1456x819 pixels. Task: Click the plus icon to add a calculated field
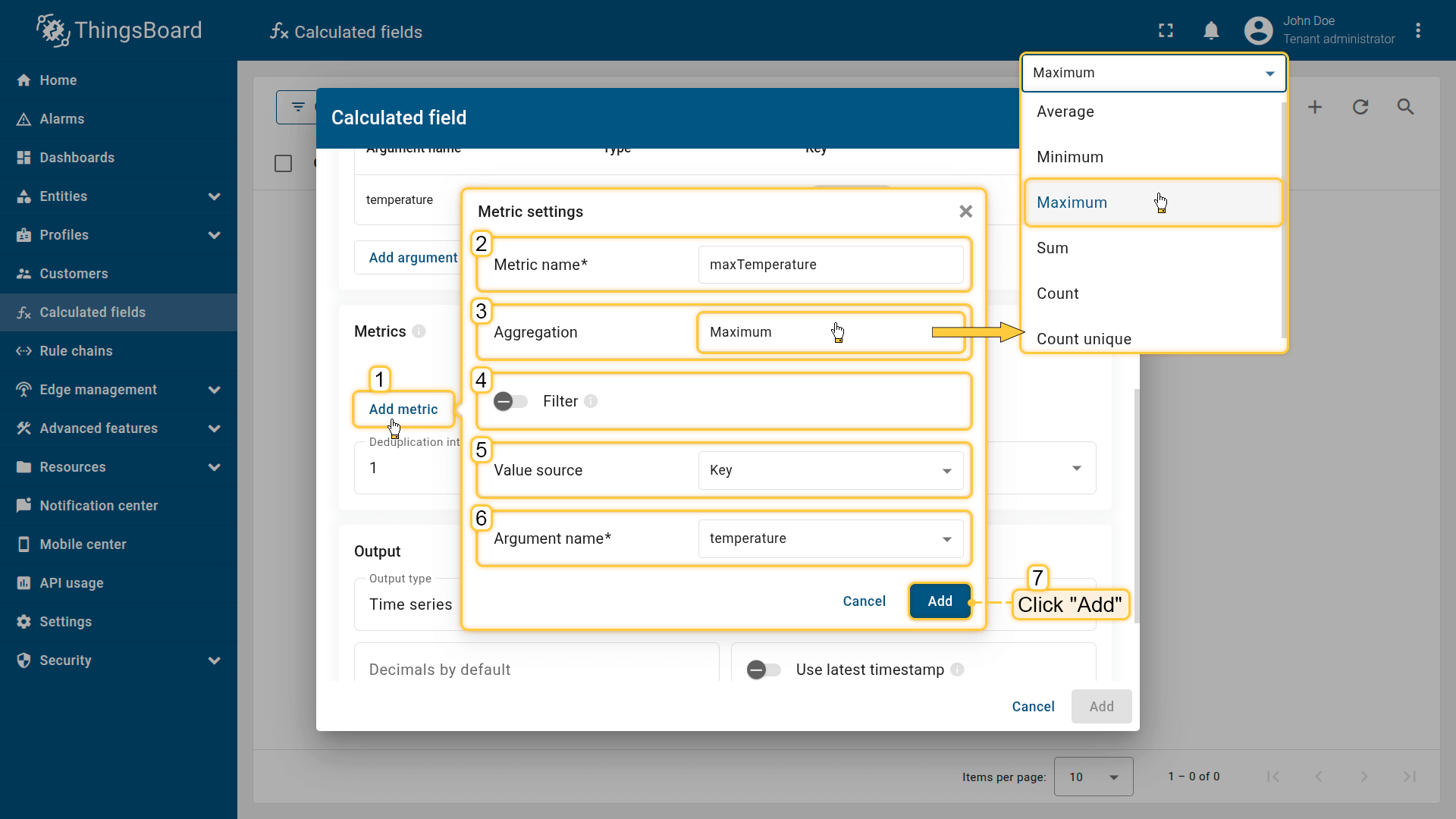1314,107
